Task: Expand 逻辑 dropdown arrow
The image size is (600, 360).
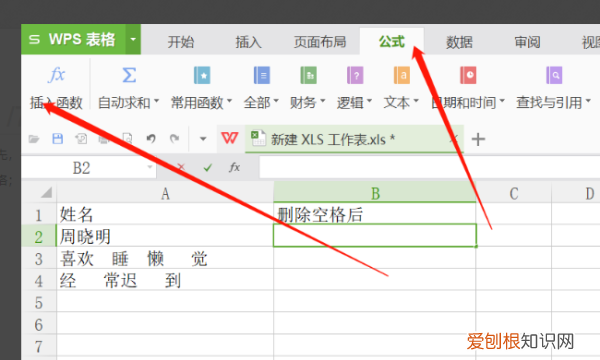Action: click(369, 101)
